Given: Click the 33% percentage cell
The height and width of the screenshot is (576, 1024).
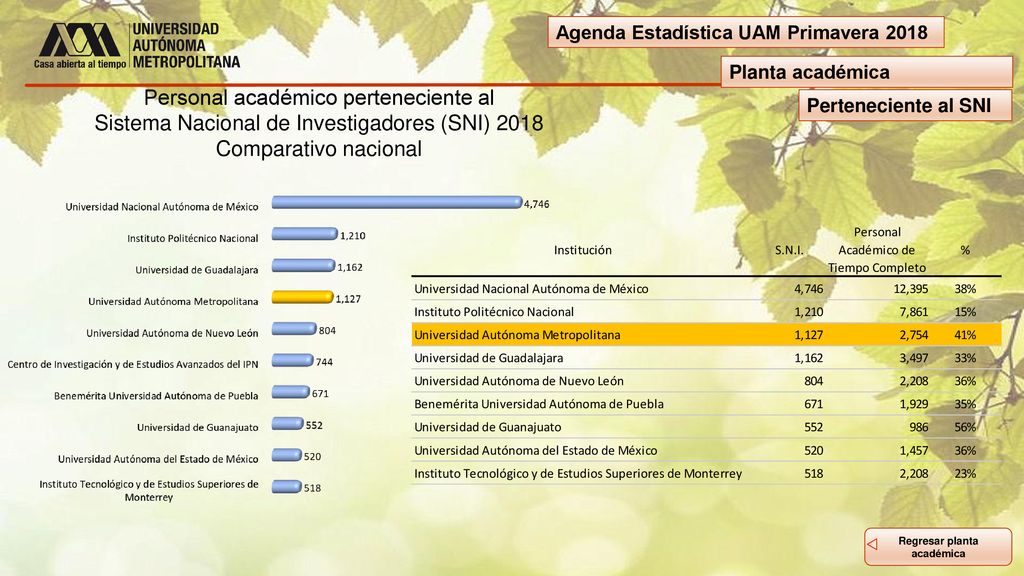Looking at the screenshot, I should 965,358.
